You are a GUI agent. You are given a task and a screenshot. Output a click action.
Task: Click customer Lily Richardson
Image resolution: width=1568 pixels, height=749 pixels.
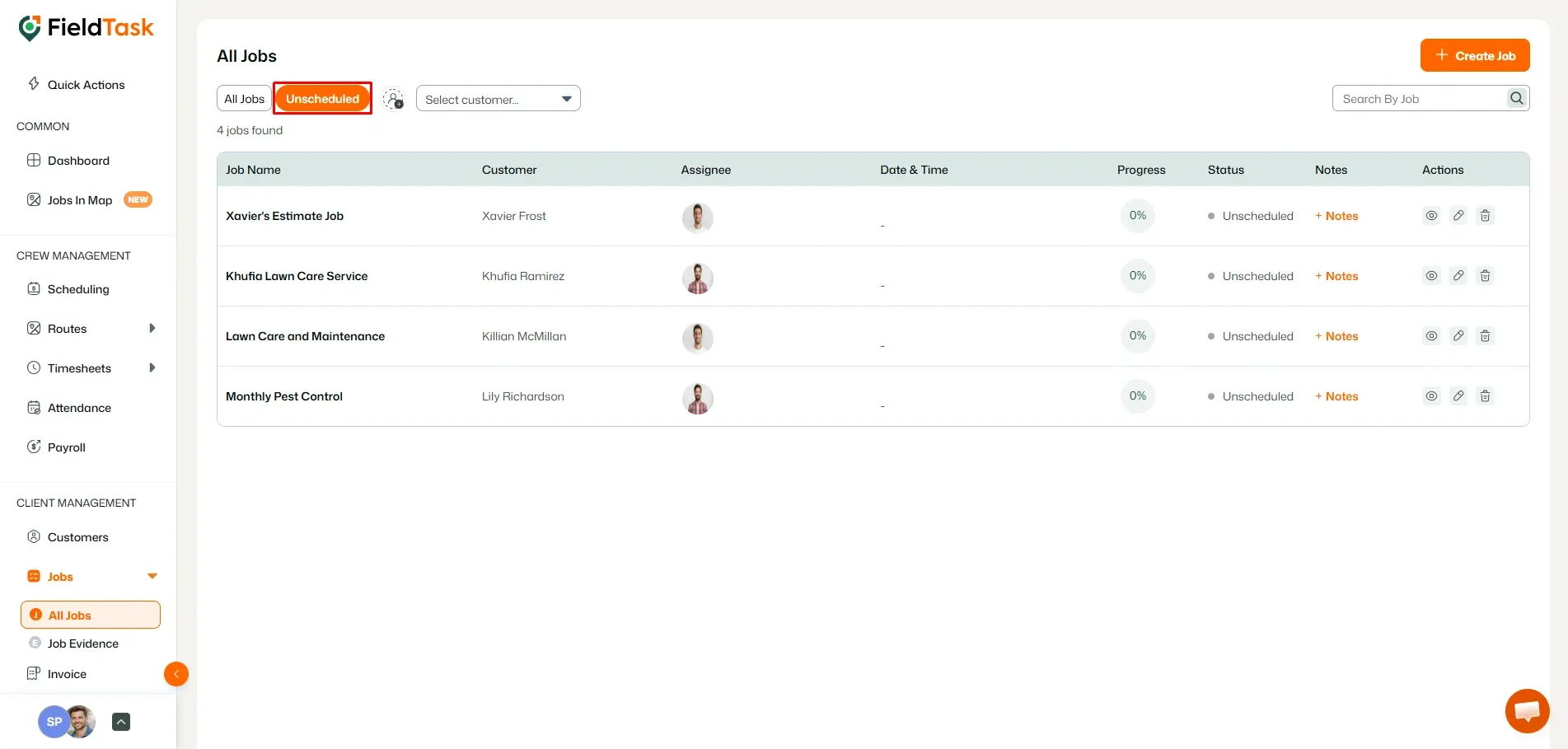523,396
